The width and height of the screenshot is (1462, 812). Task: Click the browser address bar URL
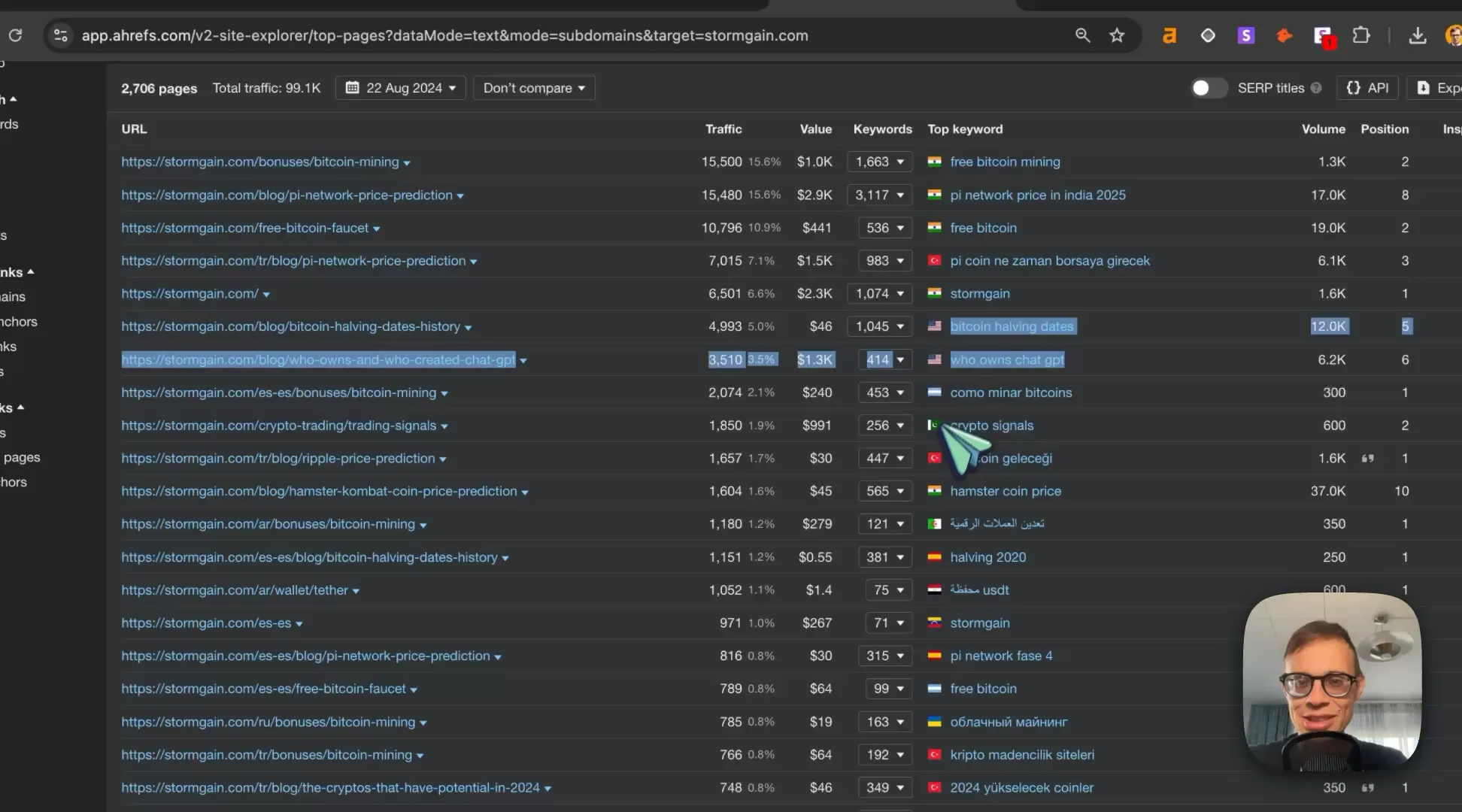click(444, 35)
